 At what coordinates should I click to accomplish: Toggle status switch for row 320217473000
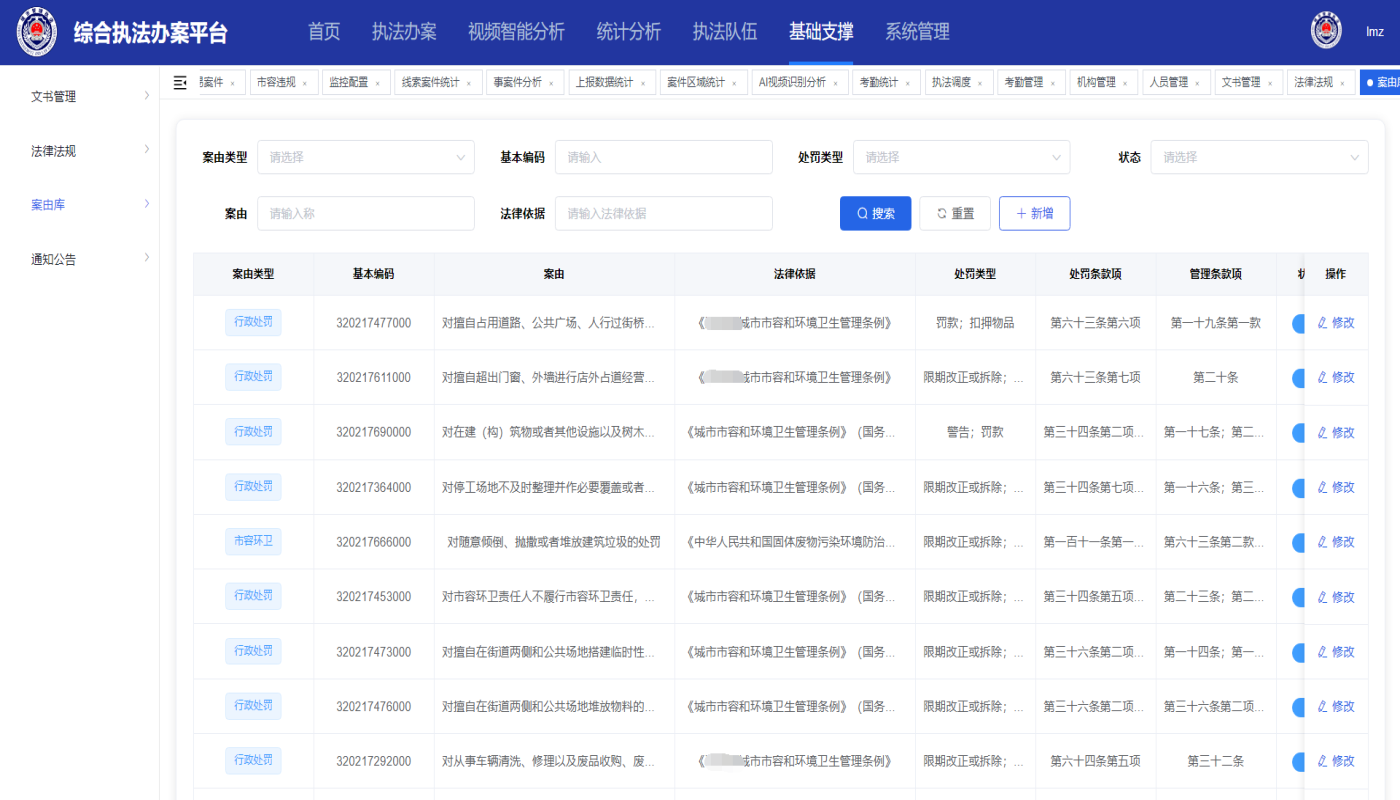click(1298, 652)
